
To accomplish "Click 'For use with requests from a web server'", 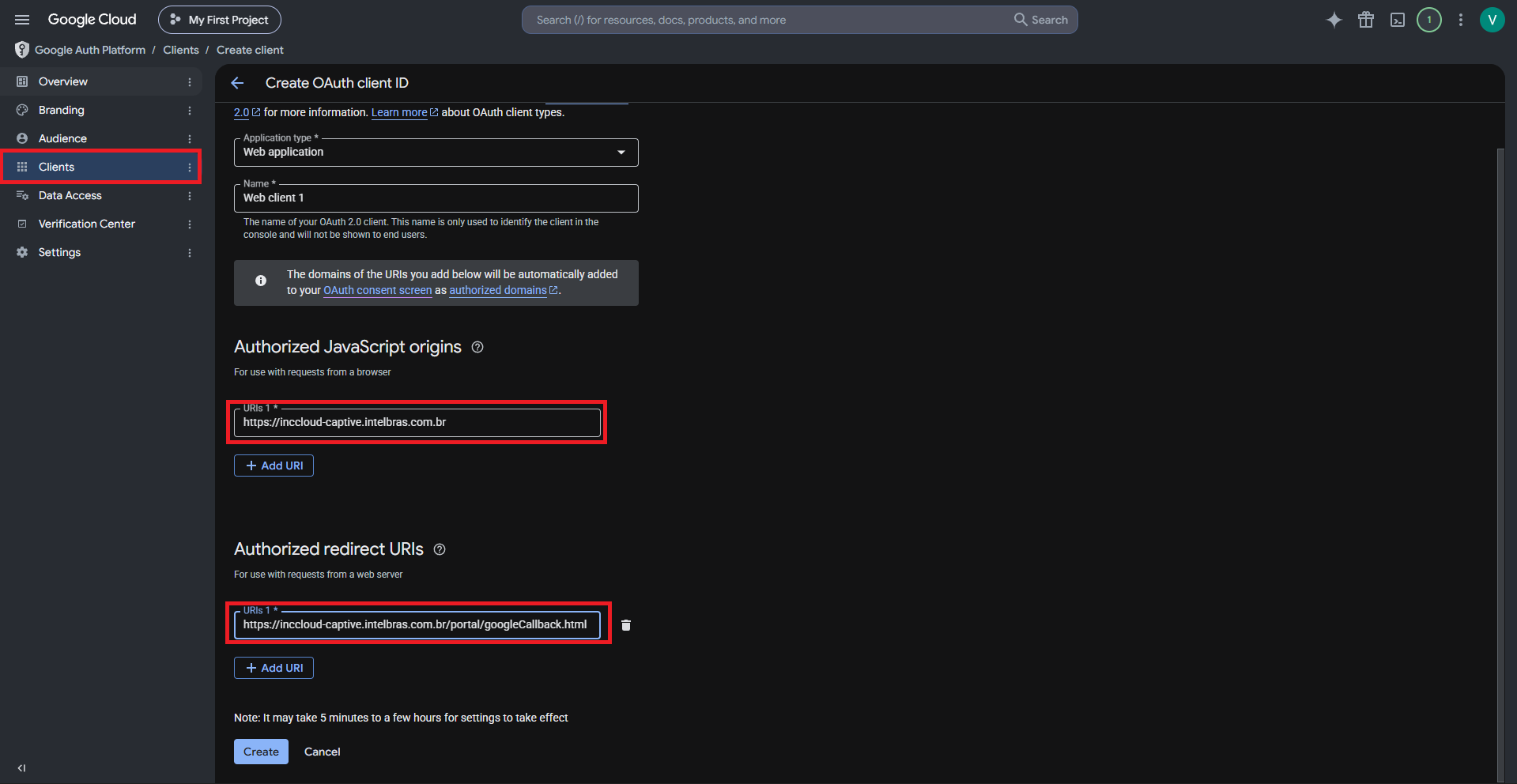I will (x=318, y=575).
